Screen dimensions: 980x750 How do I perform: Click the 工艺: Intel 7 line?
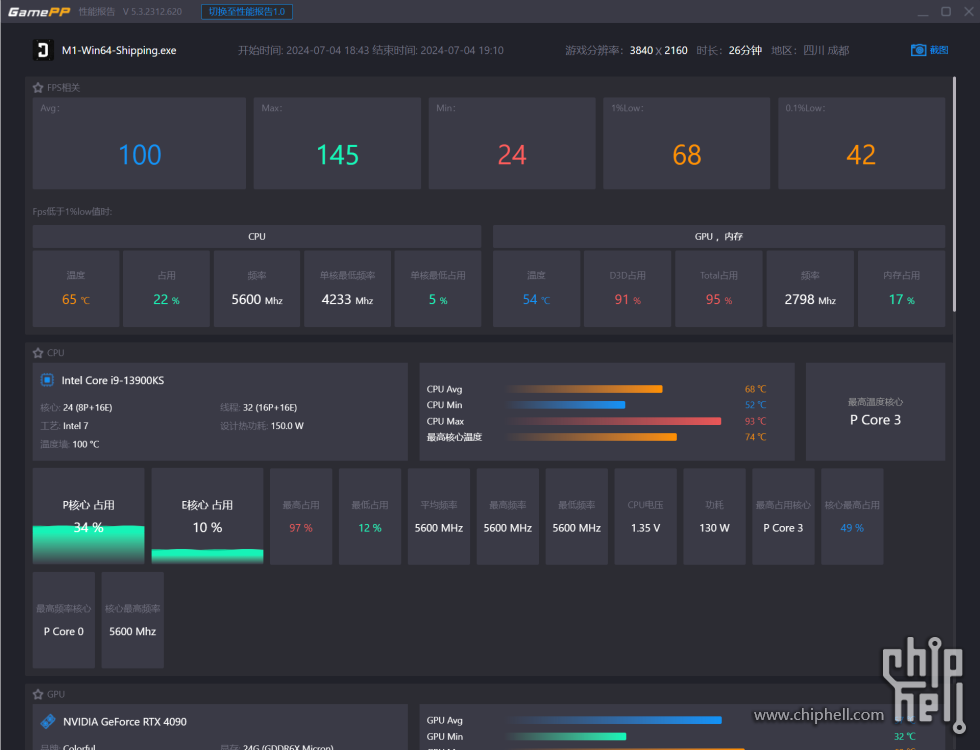click(x=64, y=426)
